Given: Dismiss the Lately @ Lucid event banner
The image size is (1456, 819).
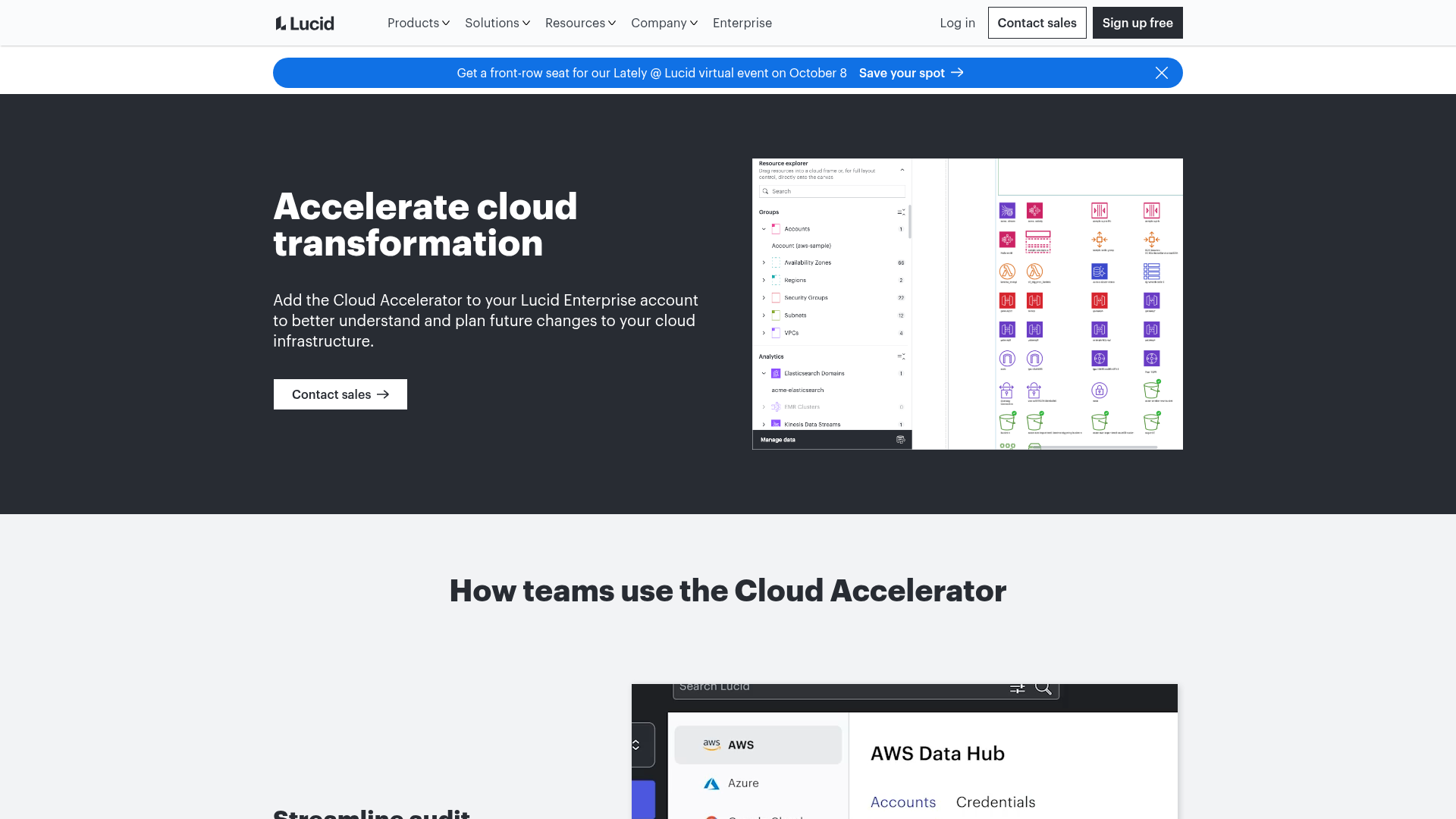Looking at the screenshot, I should point(1161,73).
